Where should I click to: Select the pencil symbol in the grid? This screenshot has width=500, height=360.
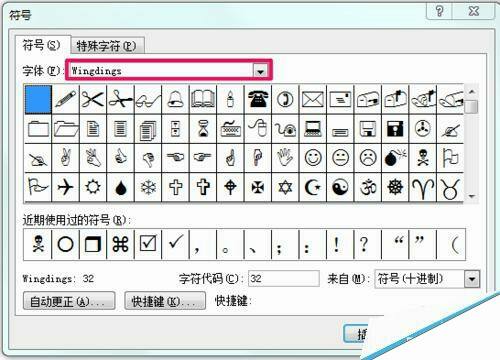(x=66, y=99)
